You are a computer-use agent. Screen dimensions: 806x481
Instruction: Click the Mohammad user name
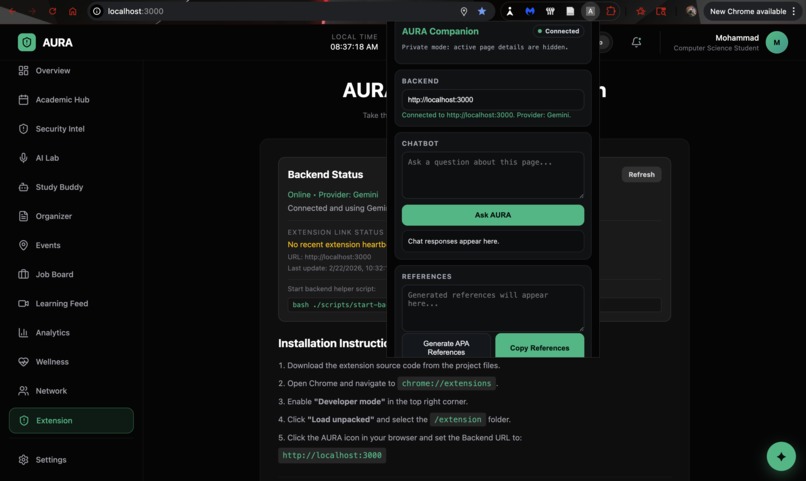tap(737, 38)
